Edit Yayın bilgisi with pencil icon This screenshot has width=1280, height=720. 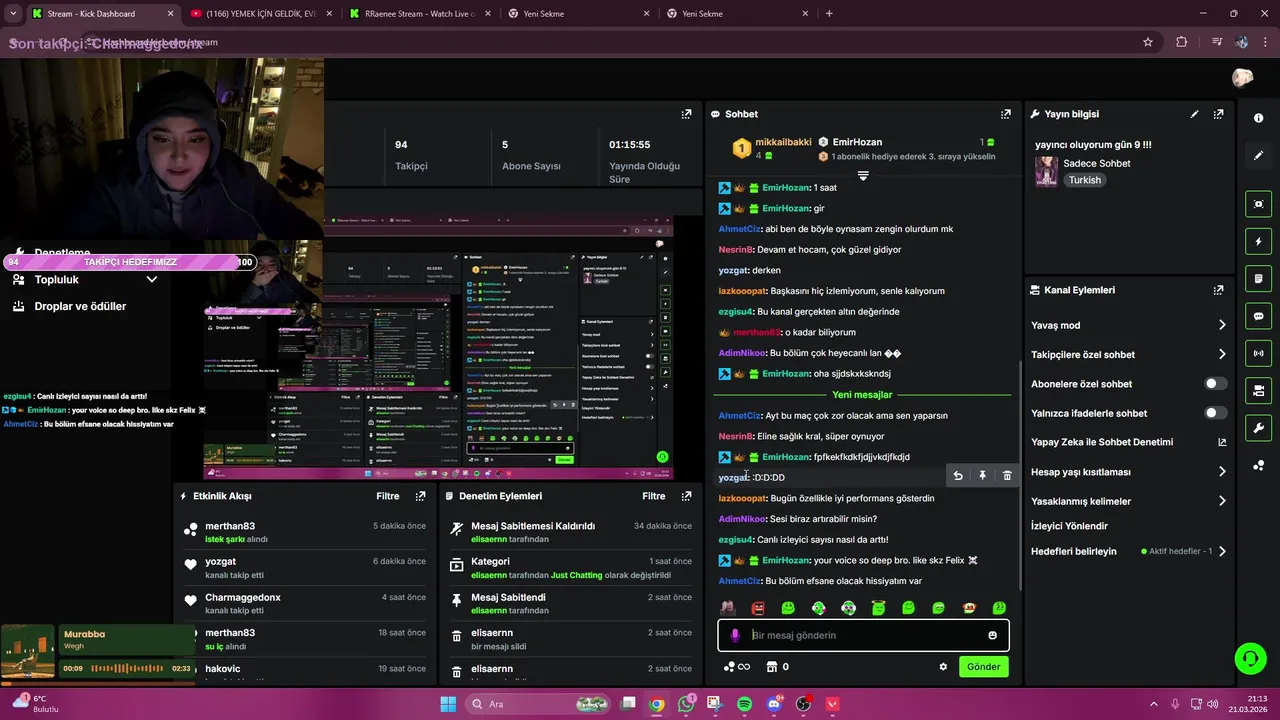pyautogui.click(x=1194, y=114)
